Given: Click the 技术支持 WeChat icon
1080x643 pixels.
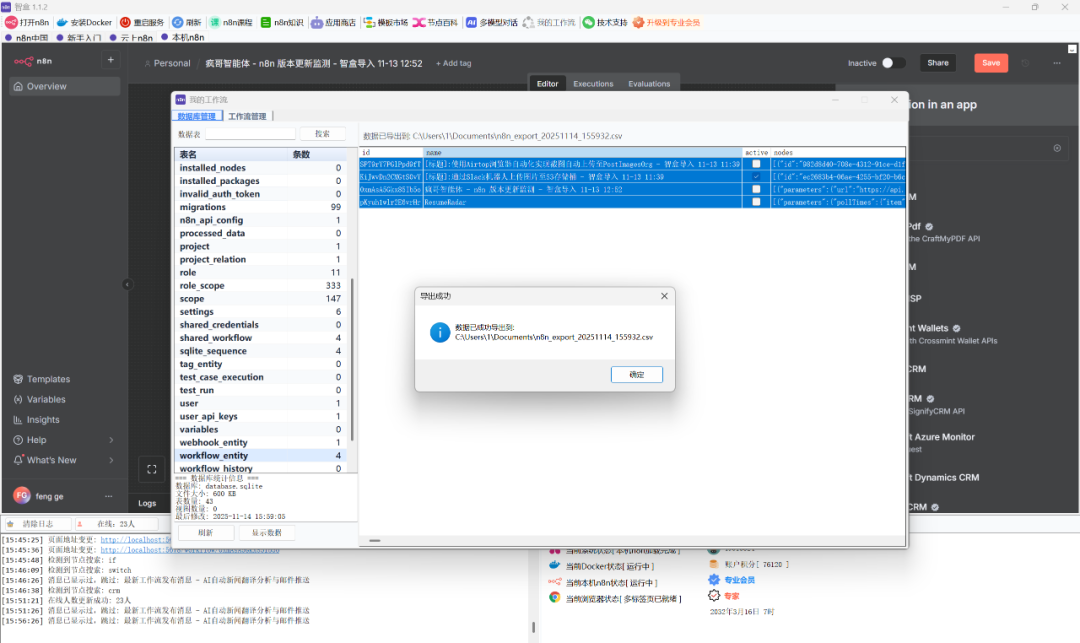Looking at the screenshot, I should (x=589, y=22).
